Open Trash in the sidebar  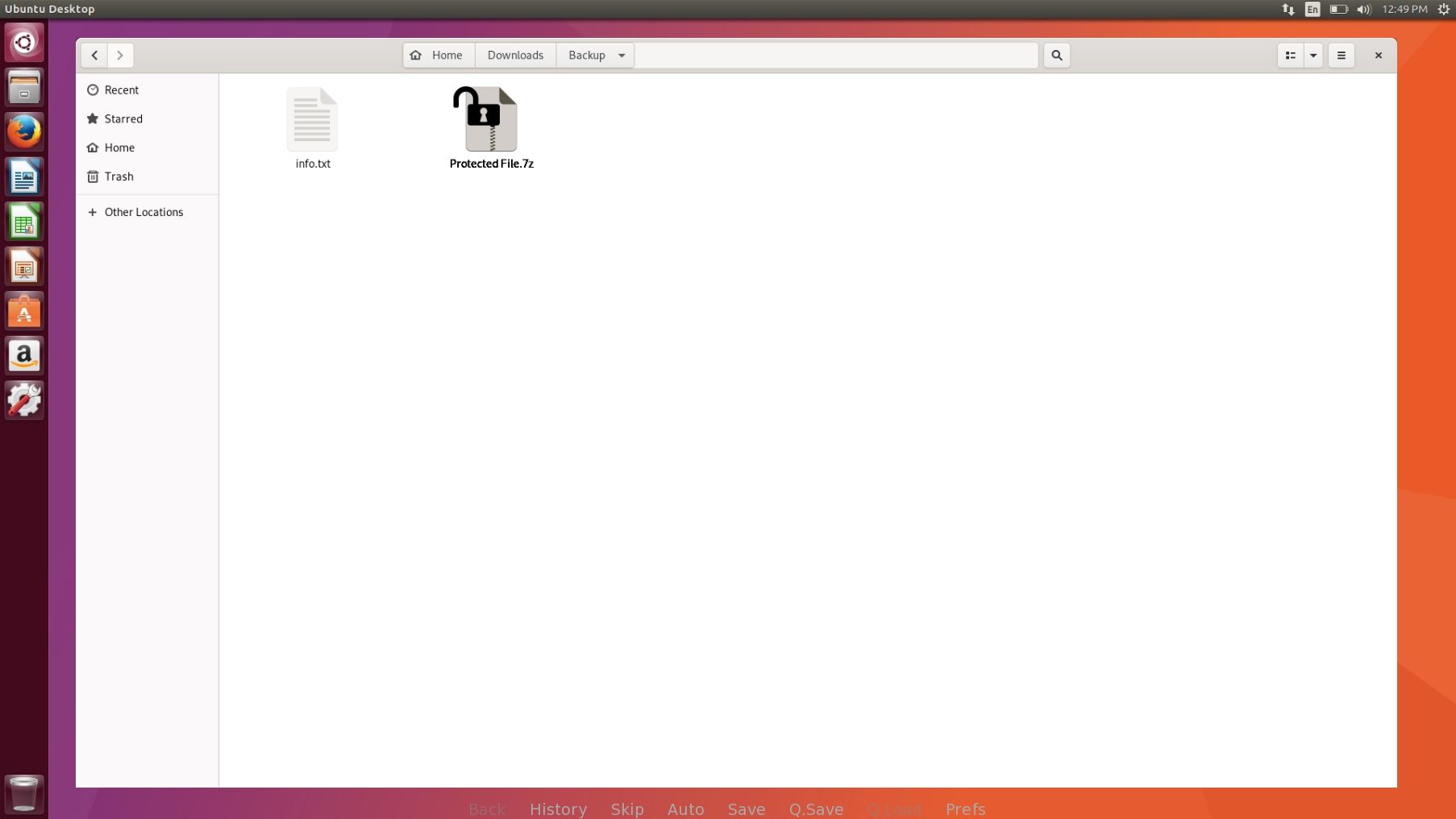tap(119, 177)
